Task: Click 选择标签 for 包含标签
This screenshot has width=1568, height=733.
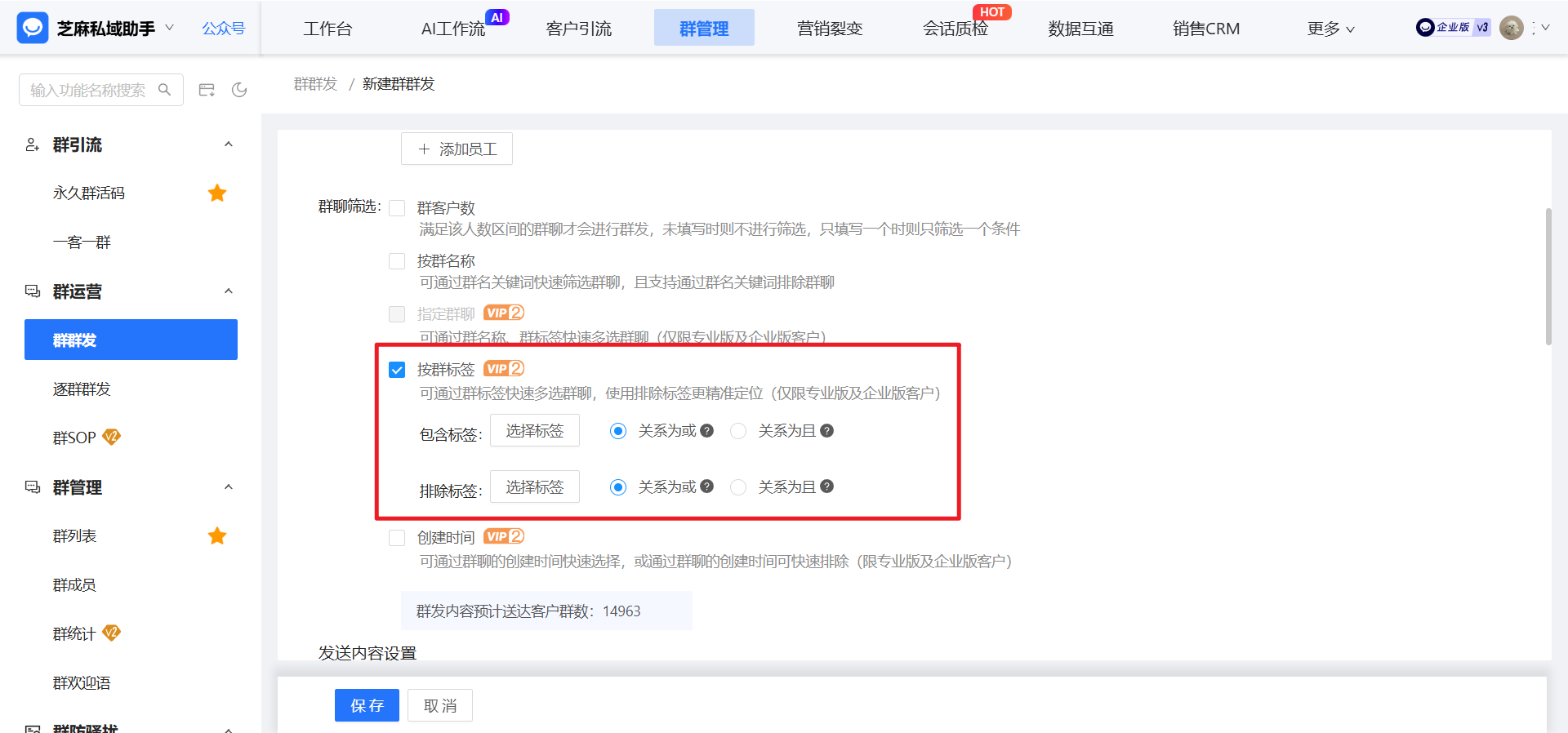Action: [535, 430]
